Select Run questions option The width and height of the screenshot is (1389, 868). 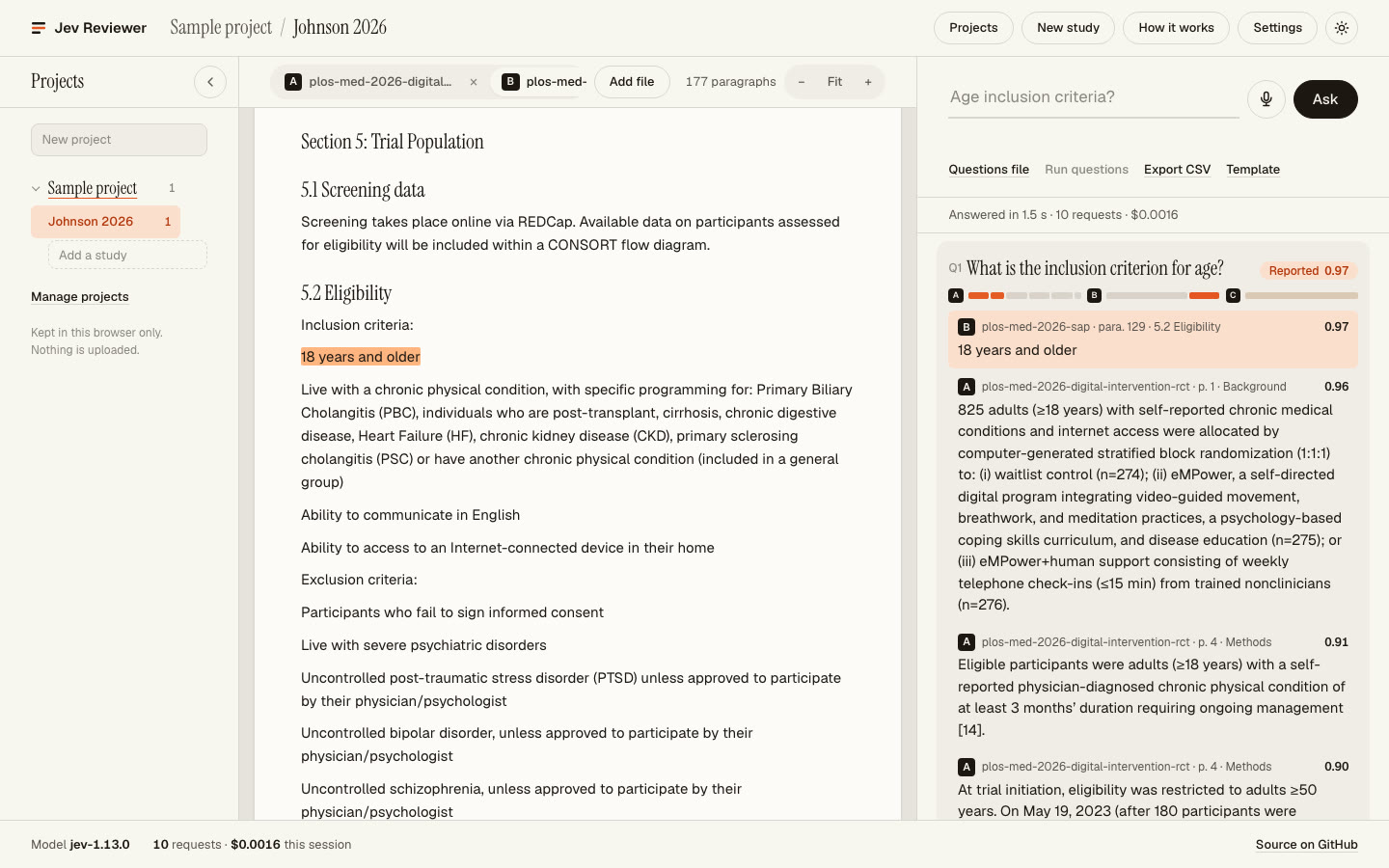1086,170
